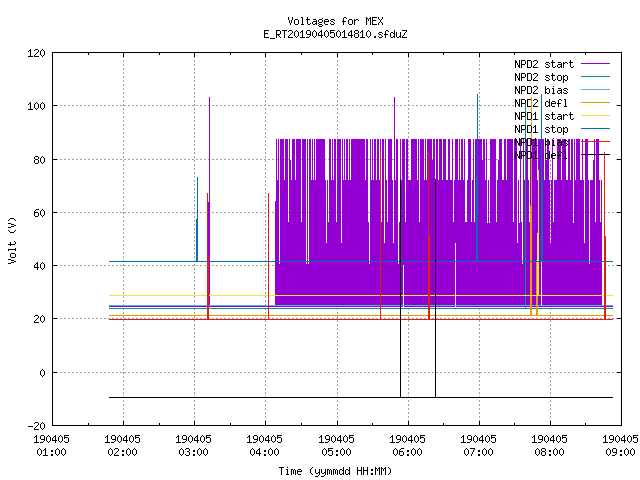Click the NPD2 defl legend label
Viewport: 640px width, 480px height.
coord(541,103)
